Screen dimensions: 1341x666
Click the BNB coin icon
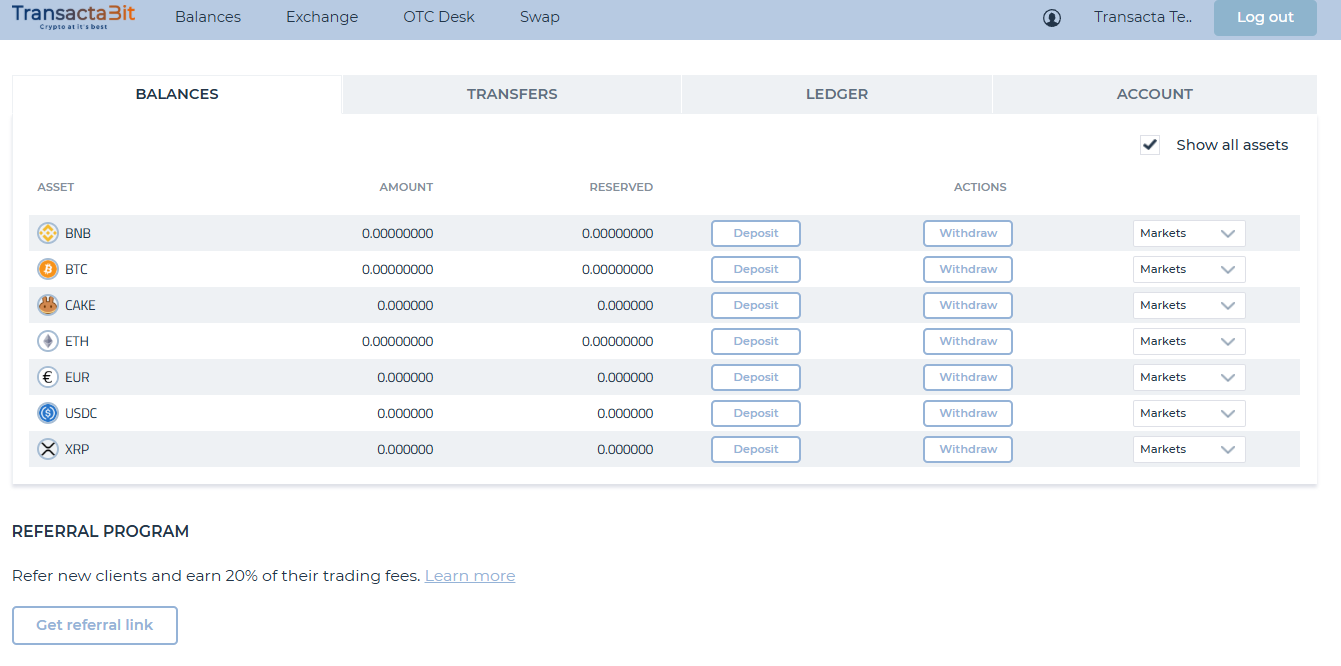[48, 233]
